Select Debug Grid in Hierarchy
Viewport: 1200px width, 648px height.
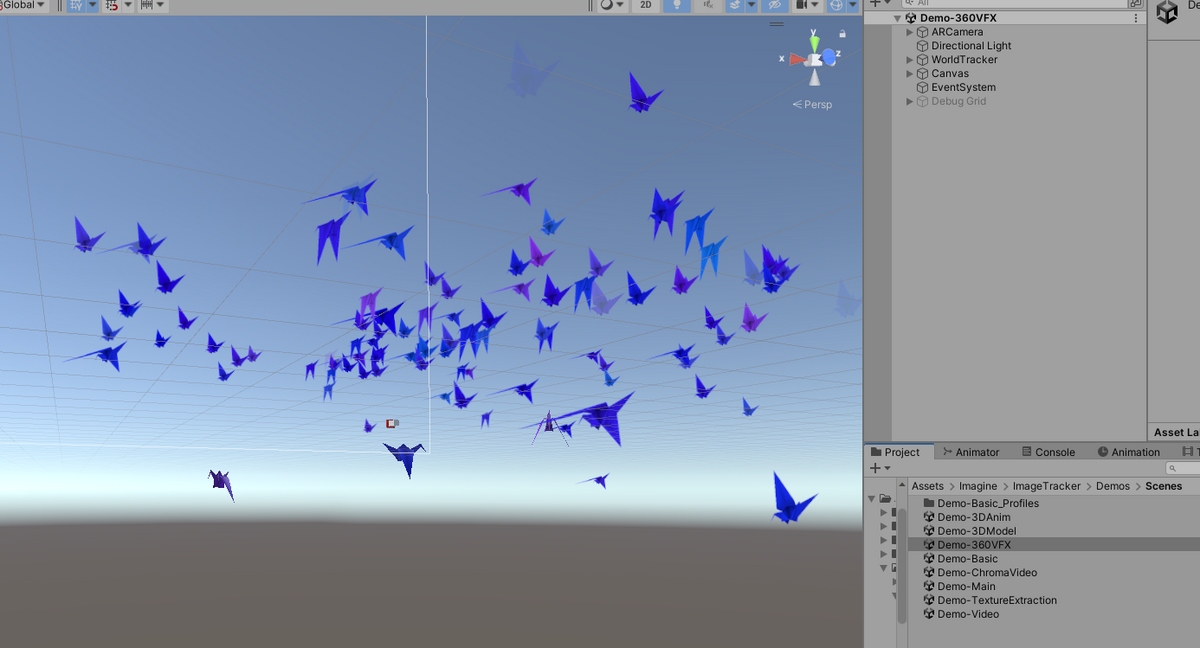959,101
